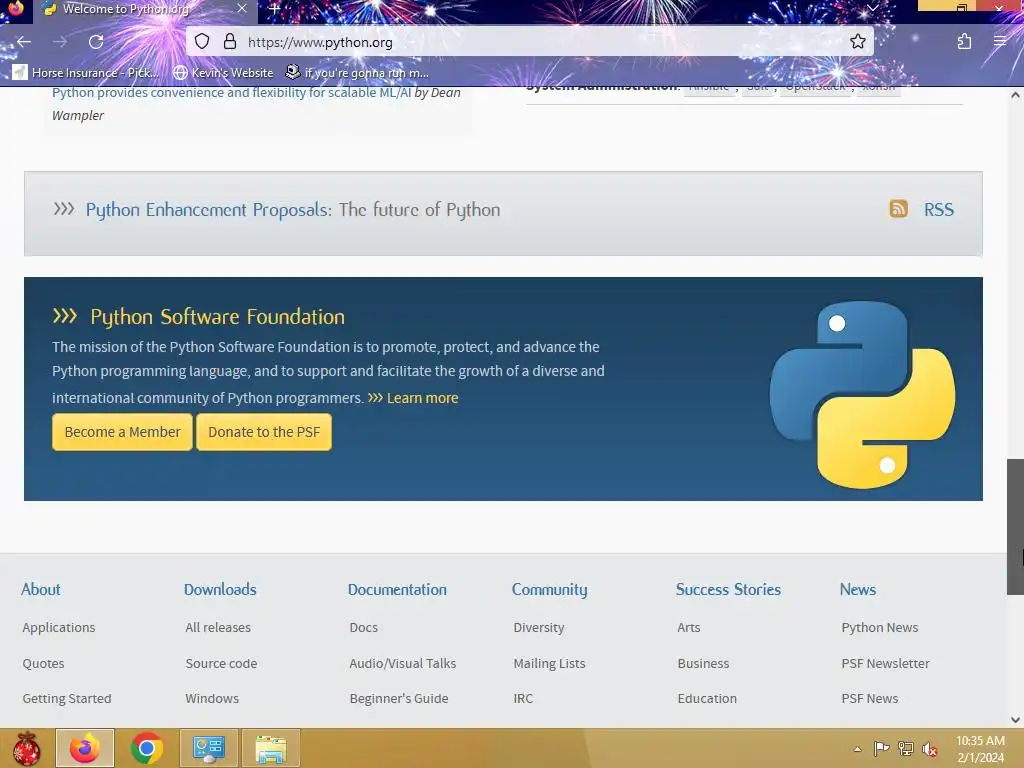
Task: Open the "if you're gonna run m..." bookmark
Action: 357,72
